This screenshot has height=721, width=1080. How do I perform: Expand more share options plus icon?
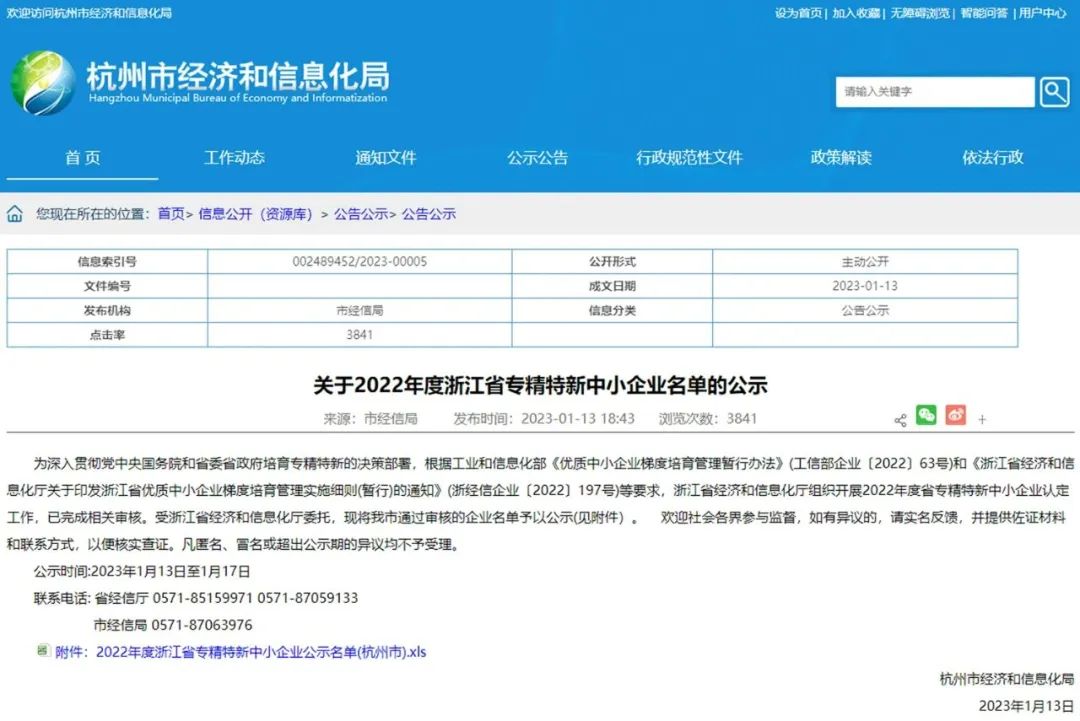click(x=982, y=420)
